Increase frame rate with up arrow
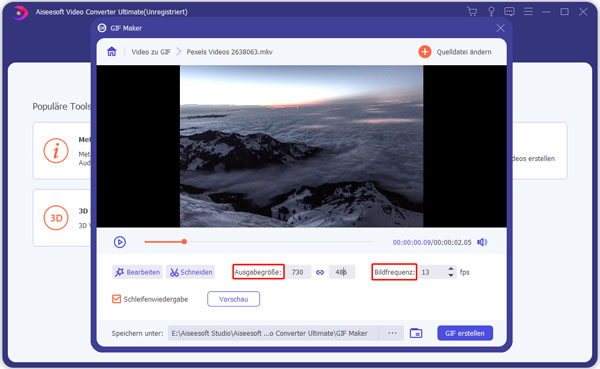This screenshot has width=600, height=369. tap(451, 269)
